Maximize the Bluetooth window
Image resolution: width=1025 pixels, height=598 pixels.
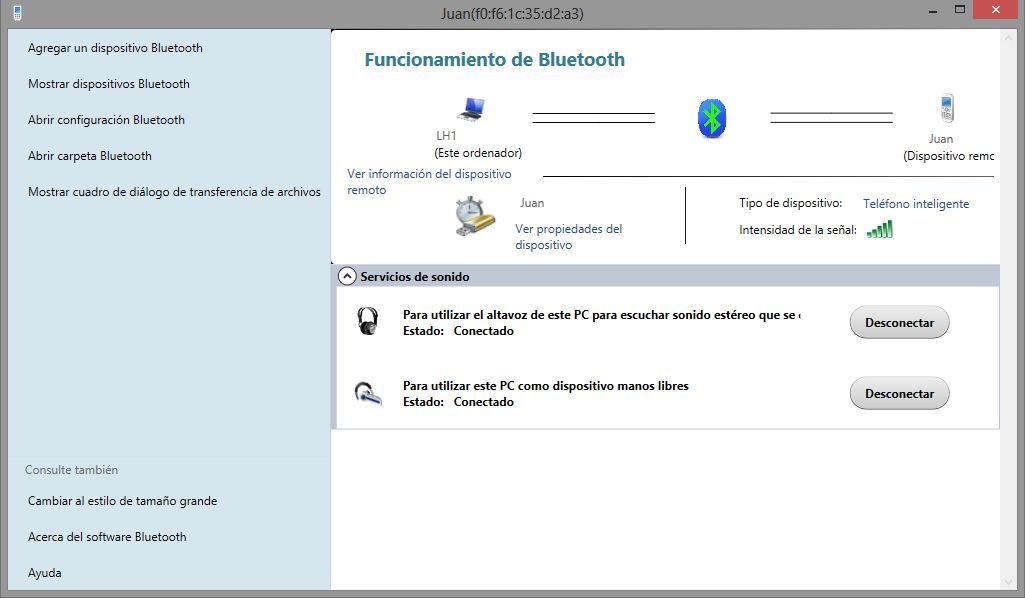[960, 10]
